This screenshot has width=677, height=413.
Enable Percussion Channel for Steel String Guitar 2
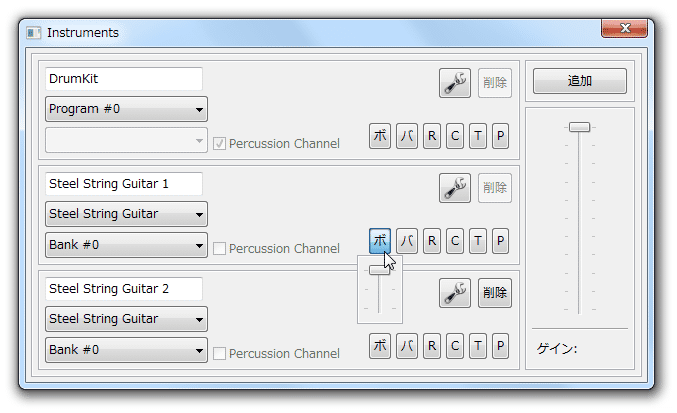click(219, 353)
